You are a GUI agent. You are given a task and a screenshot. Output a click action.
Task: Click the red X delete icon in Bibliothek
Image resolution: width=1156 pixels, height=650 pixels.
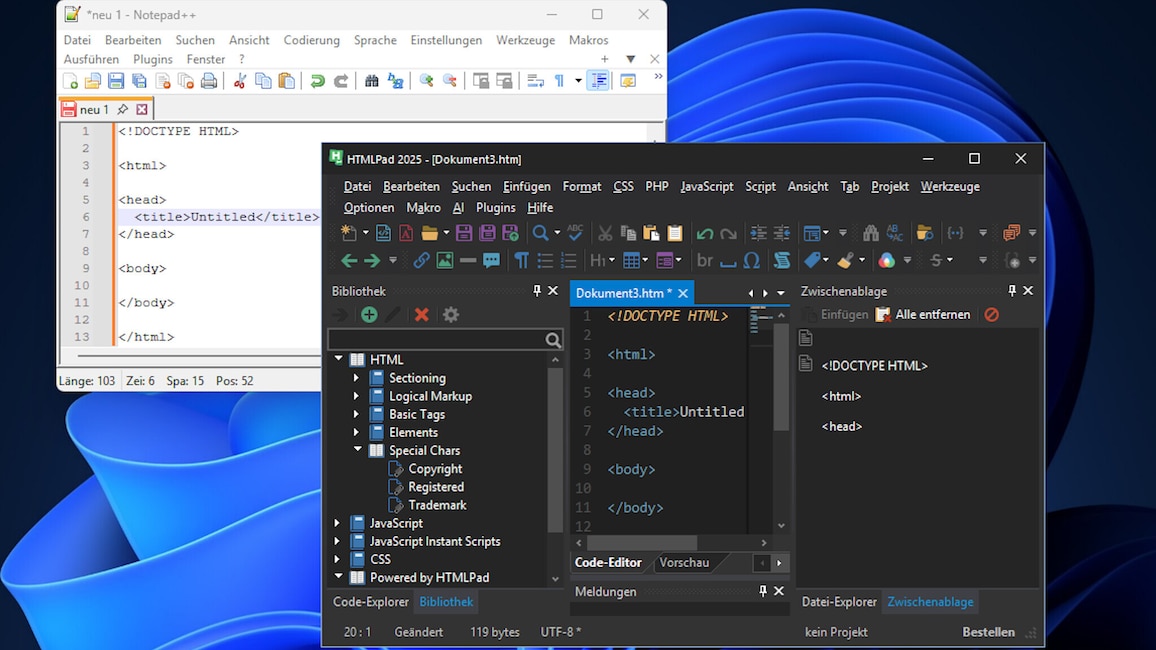point(422,315)
